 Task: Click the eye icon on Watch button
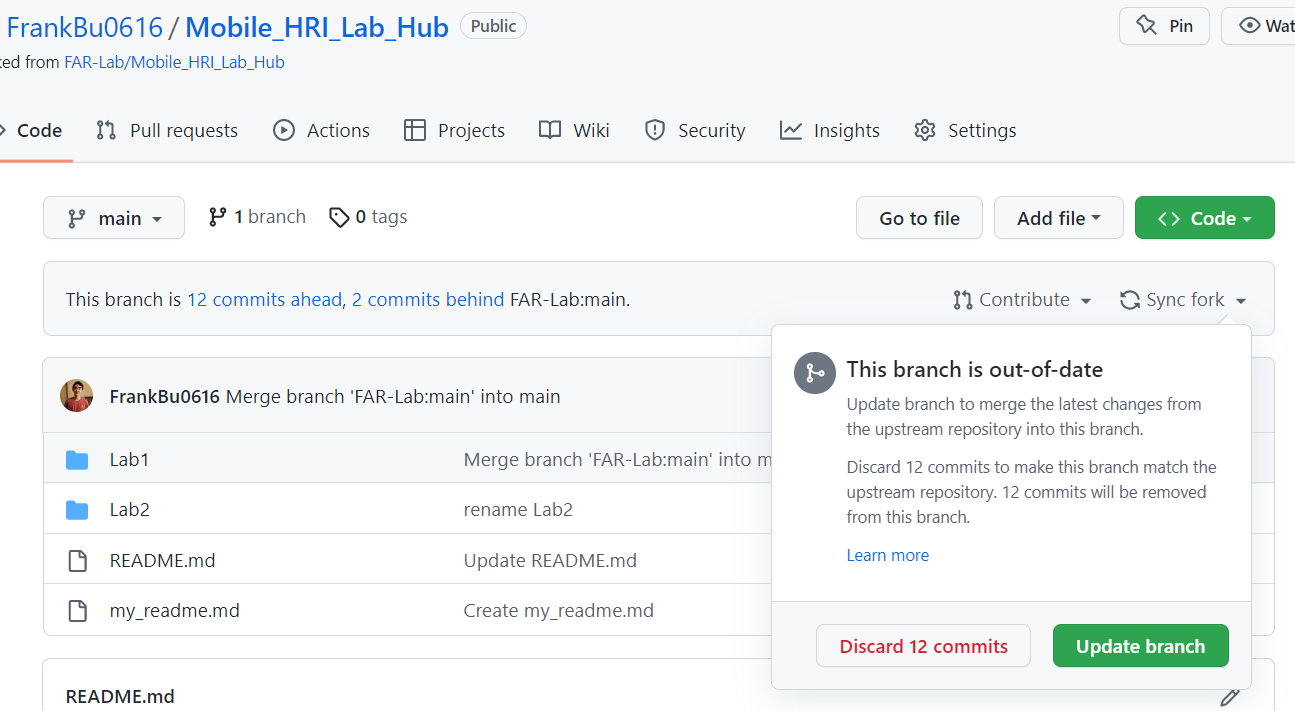coord(1250,26)
